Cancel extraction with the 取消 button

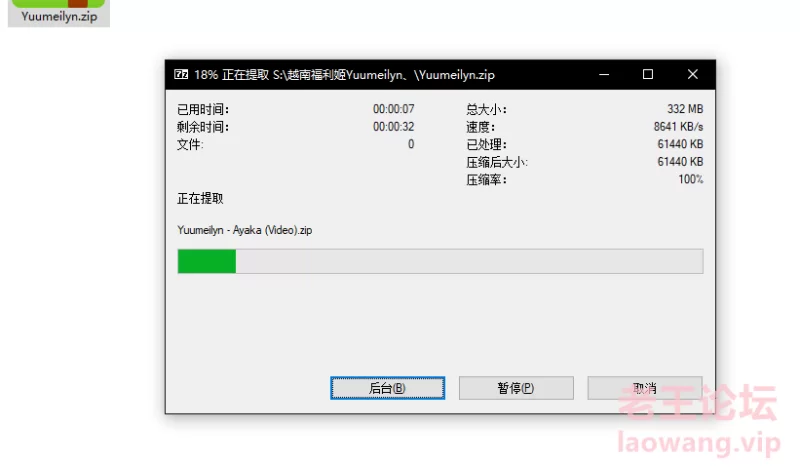coord(644,388)
